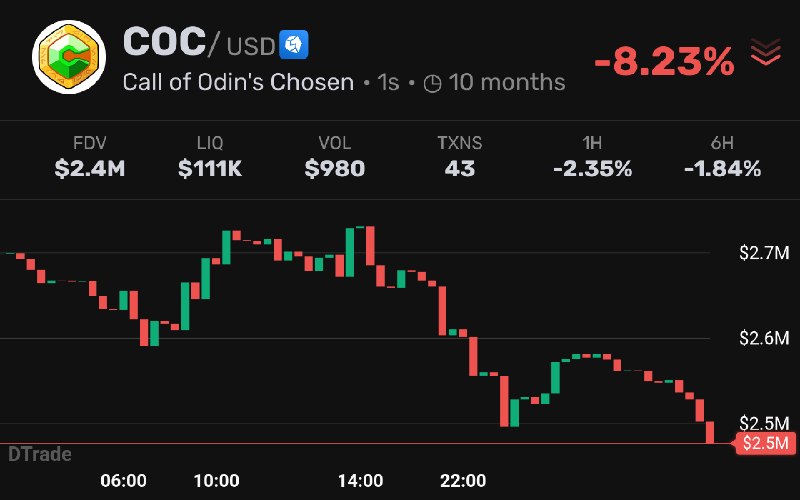This screenshot has width=800, height=500.
Task: Click the 22:00 time axis marker
Action: point(463,481)
